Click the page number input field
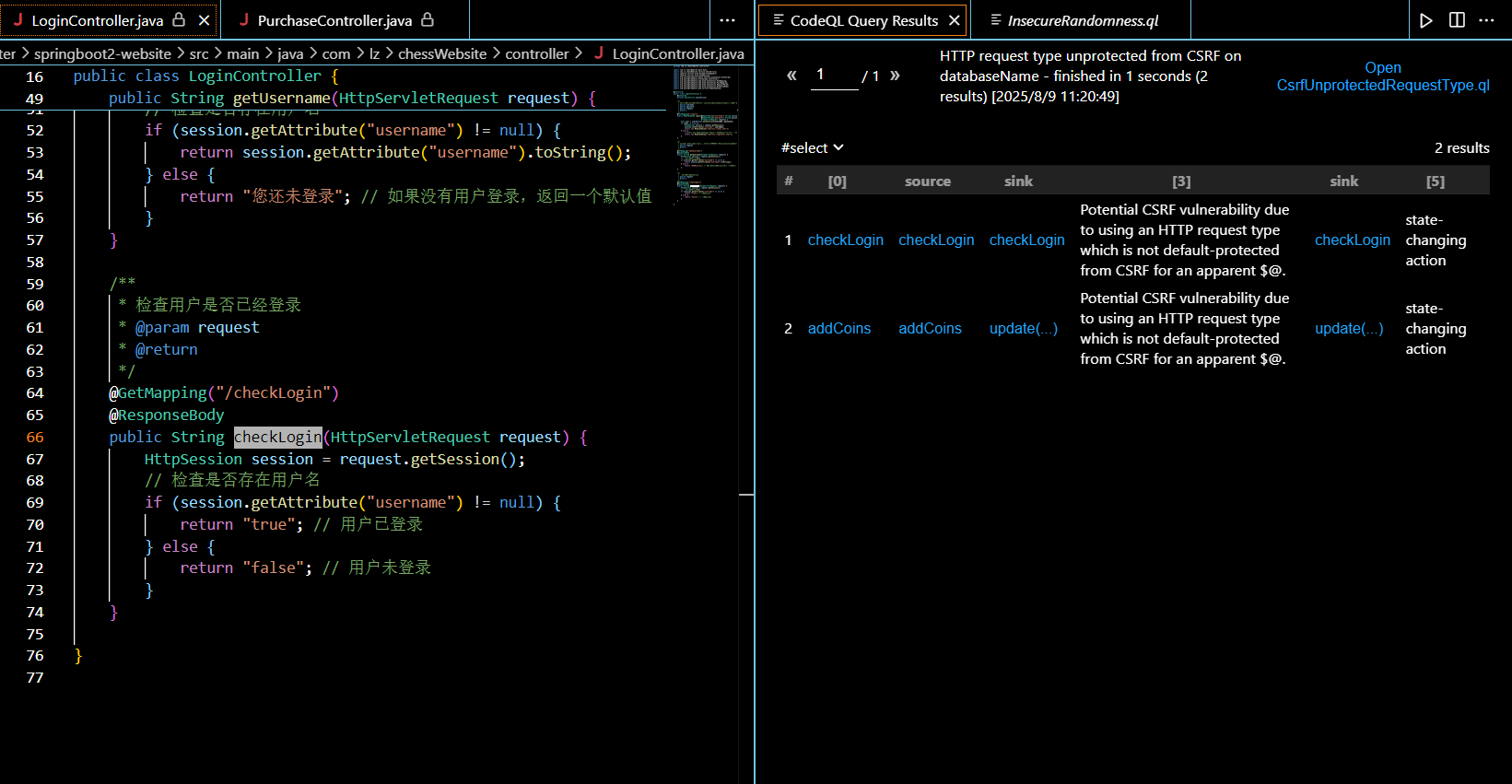This screenshot has height=784, width=1512. coord(834,76)
